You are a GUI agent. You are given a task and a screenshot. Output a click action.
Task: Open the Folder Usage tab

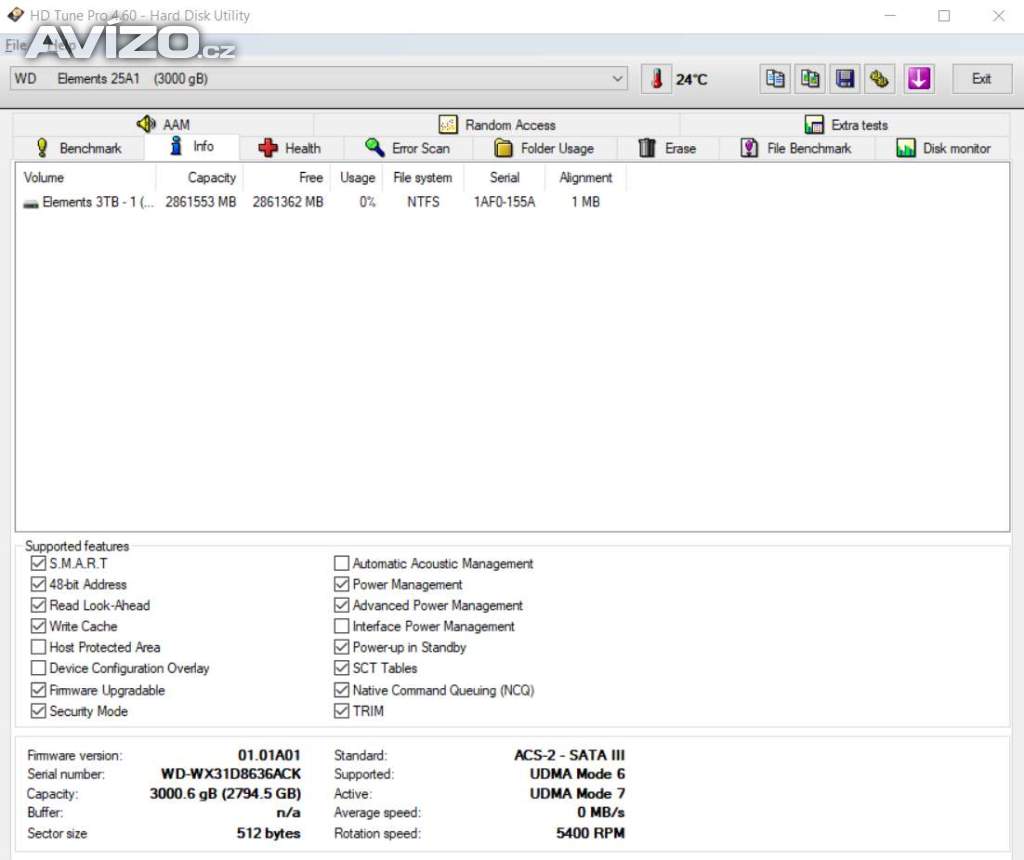click(x=544, y=148)
